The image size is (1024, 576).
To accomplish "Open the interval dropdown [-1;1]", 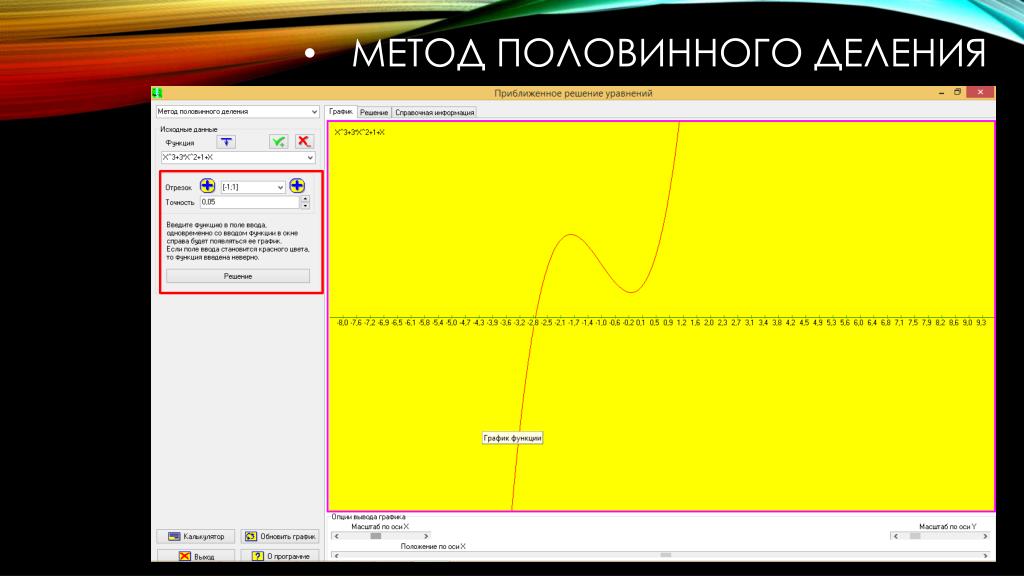I will [280, 187].
